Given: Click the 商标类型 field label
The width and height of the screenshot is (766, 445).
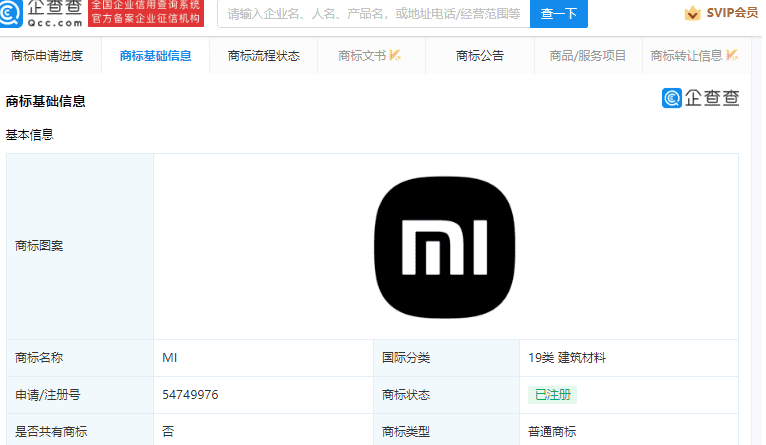Looking at the screenshot, I should [x=405, y=432].
